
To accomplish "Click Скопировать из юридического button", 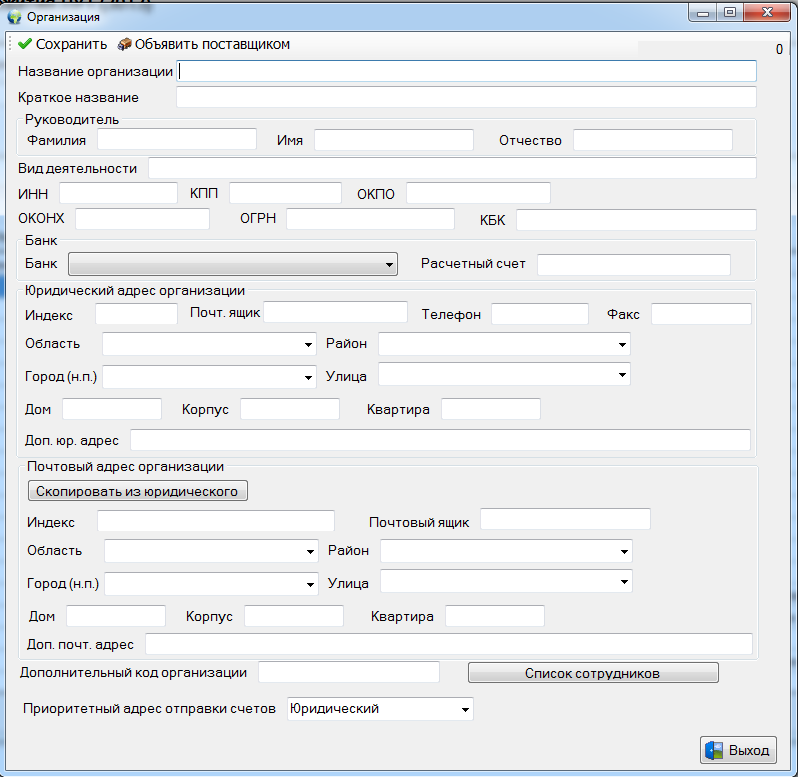I will [136, 491].
